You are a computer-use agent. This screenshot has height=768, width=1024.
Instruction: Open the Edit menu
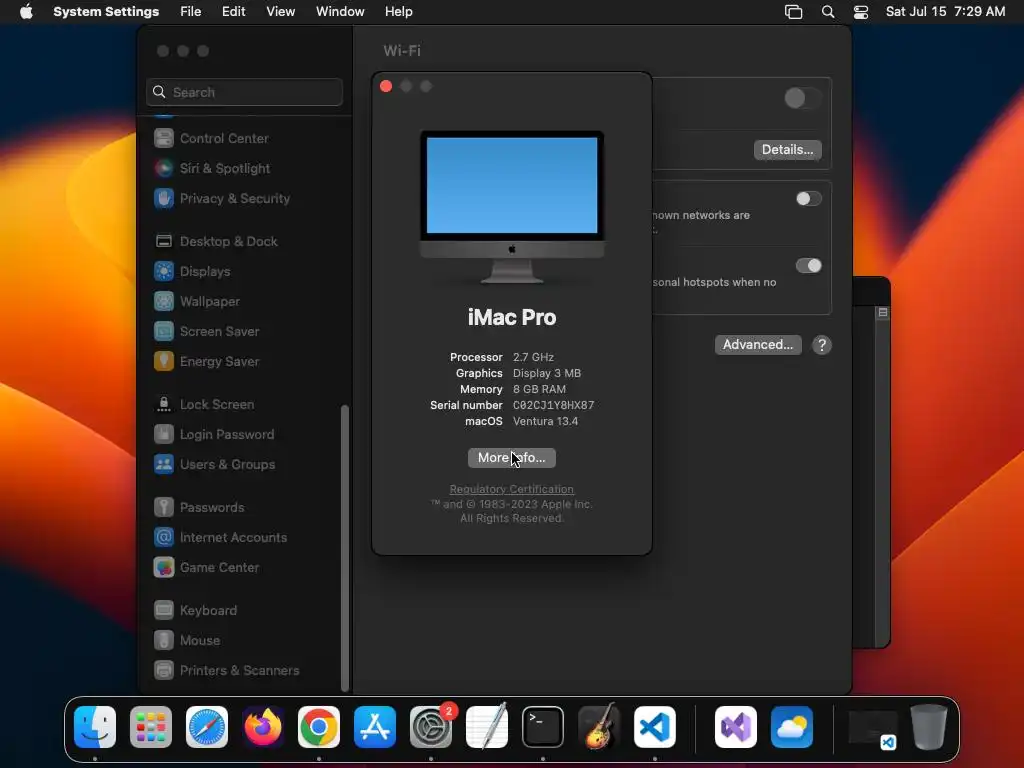point(233,12)
